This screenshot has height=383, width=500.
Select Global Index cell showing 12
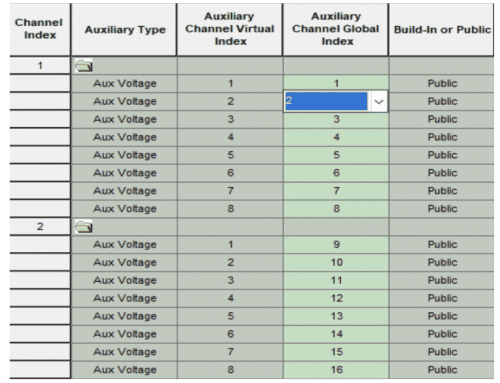point(336,298)
